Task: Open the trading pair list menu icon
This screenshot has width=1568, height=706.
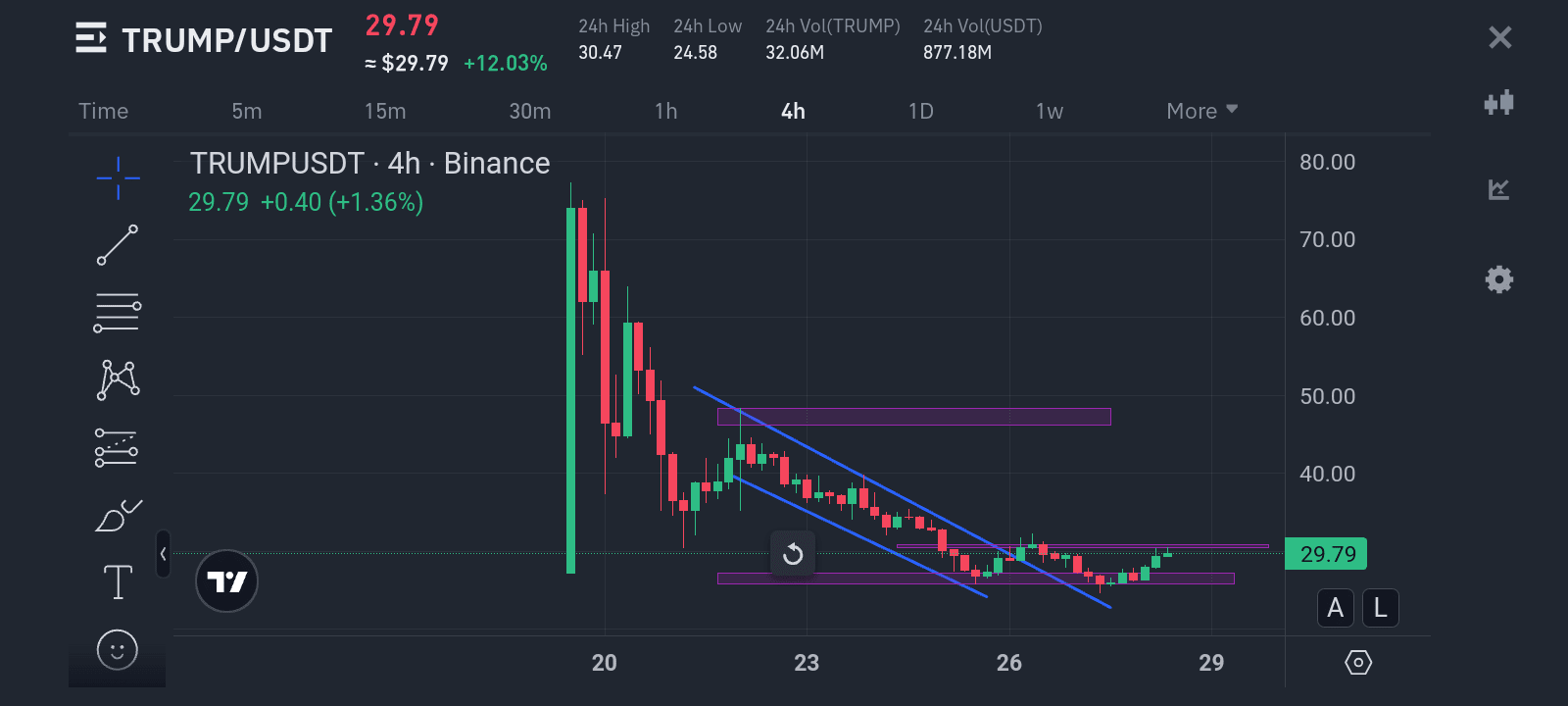Action: 91,38
